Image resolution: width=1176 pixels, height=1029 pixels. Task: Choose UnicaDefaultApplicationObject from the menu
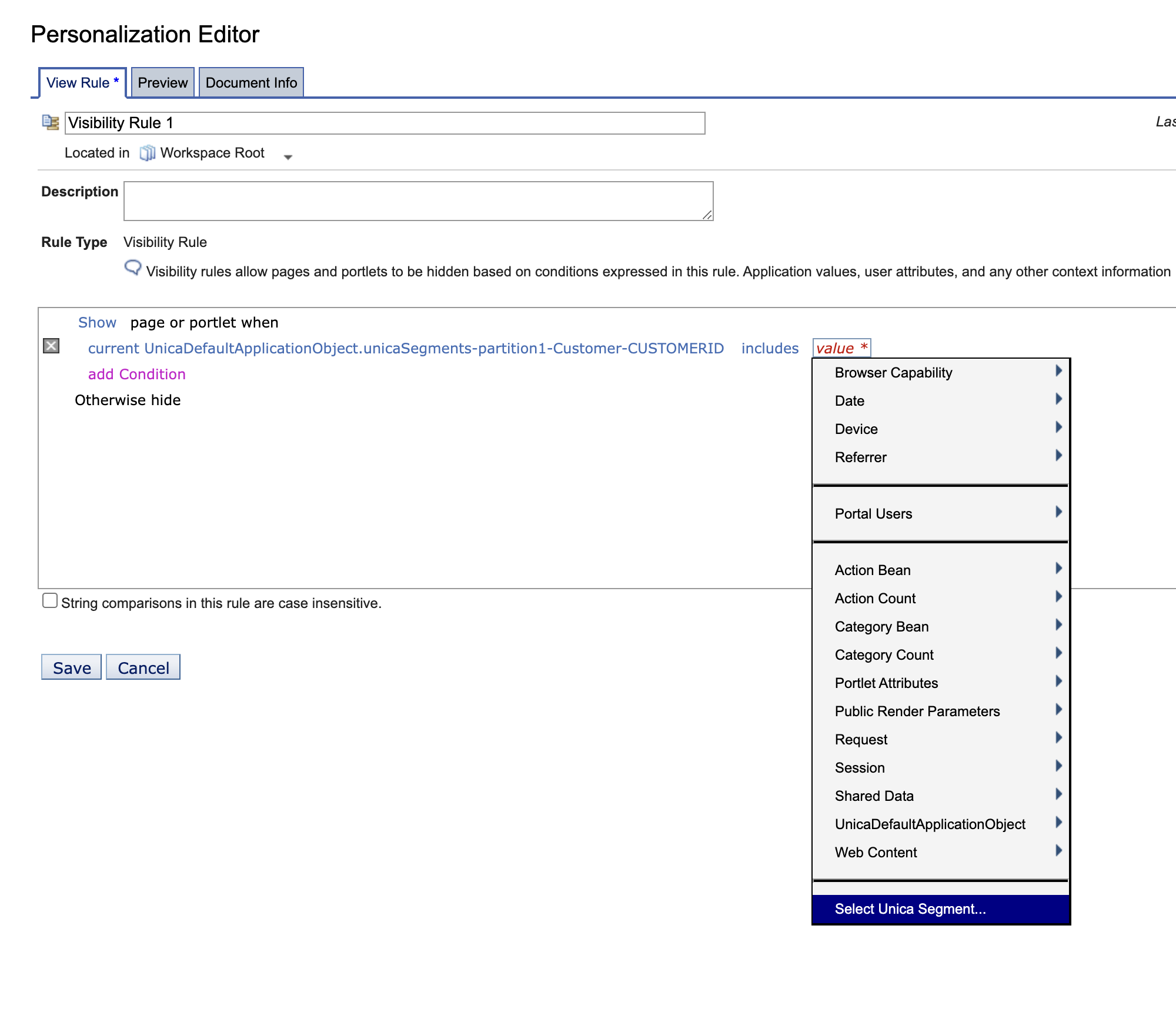coord(930,824)
